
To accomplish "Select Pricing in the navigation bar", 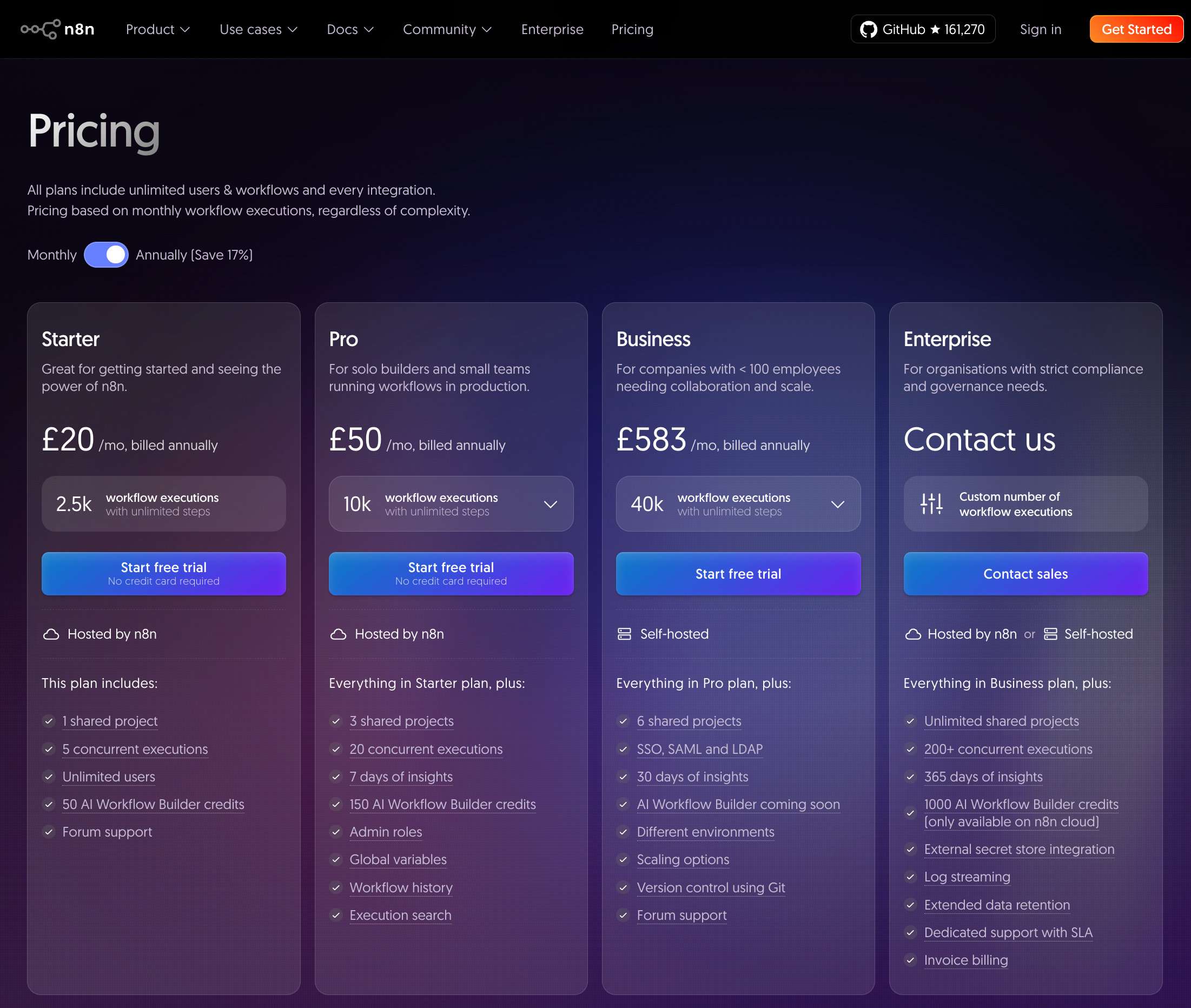I will tap(632, 29).
